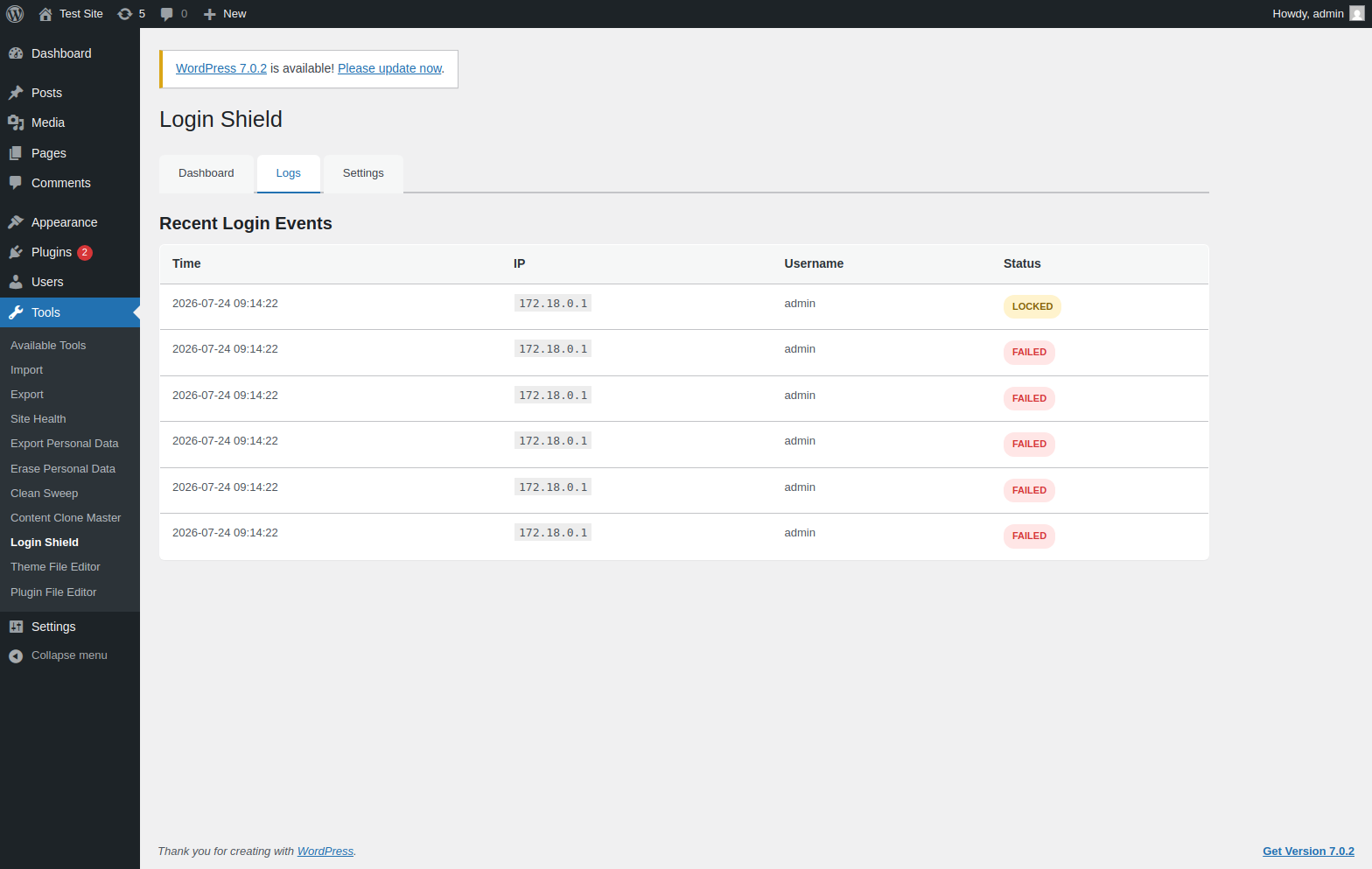1372x869 pixels.
Task: Open the Import submenu item
Action: [26, 370]
